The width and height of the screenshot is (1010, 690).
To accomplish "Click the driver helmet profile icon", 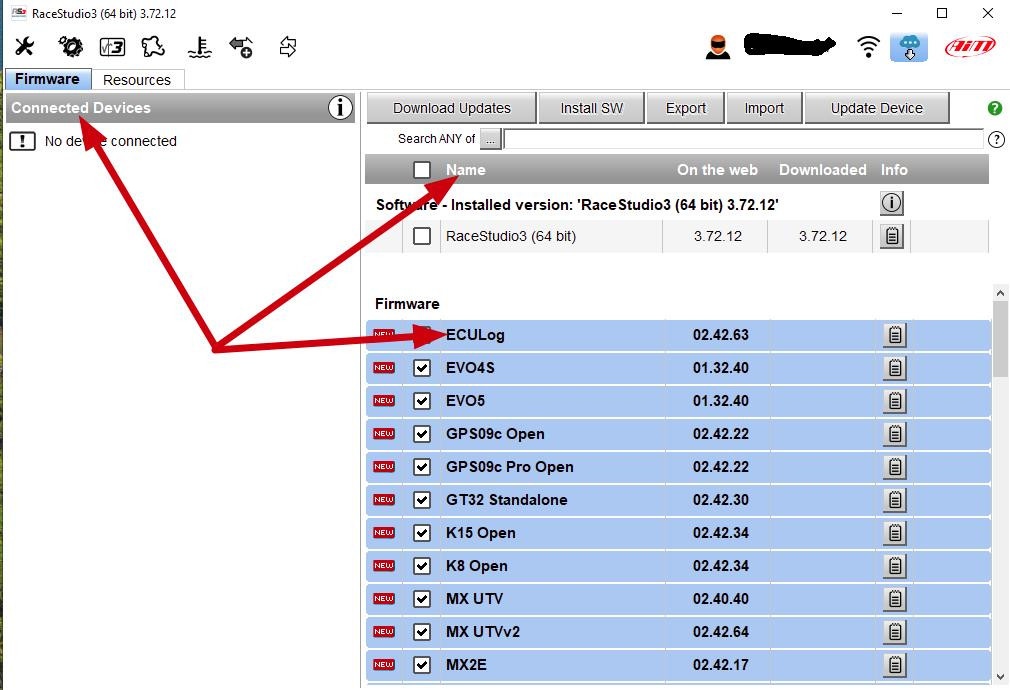I will [718, 47].
